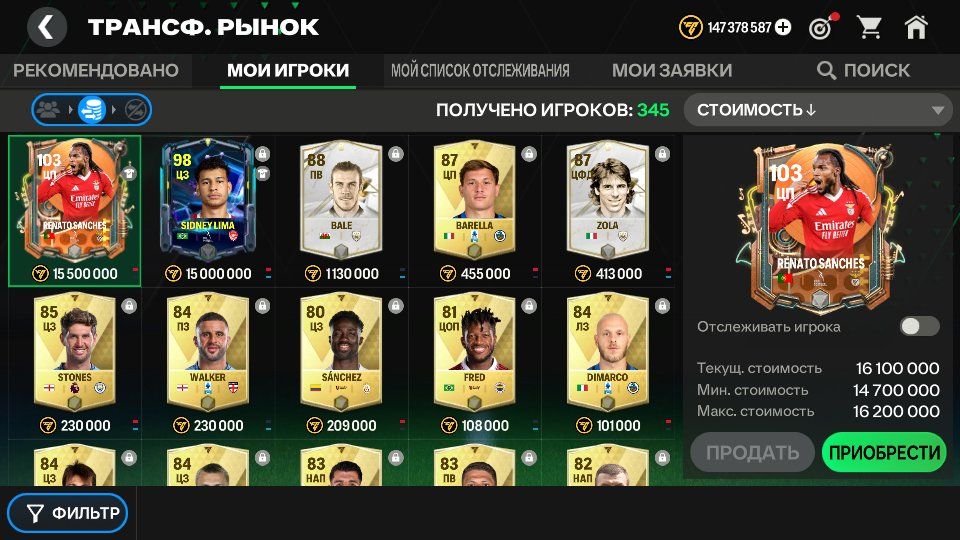
Task: Select the untradable filter icon
Action: pyautogui.click(x=134, y=110)
